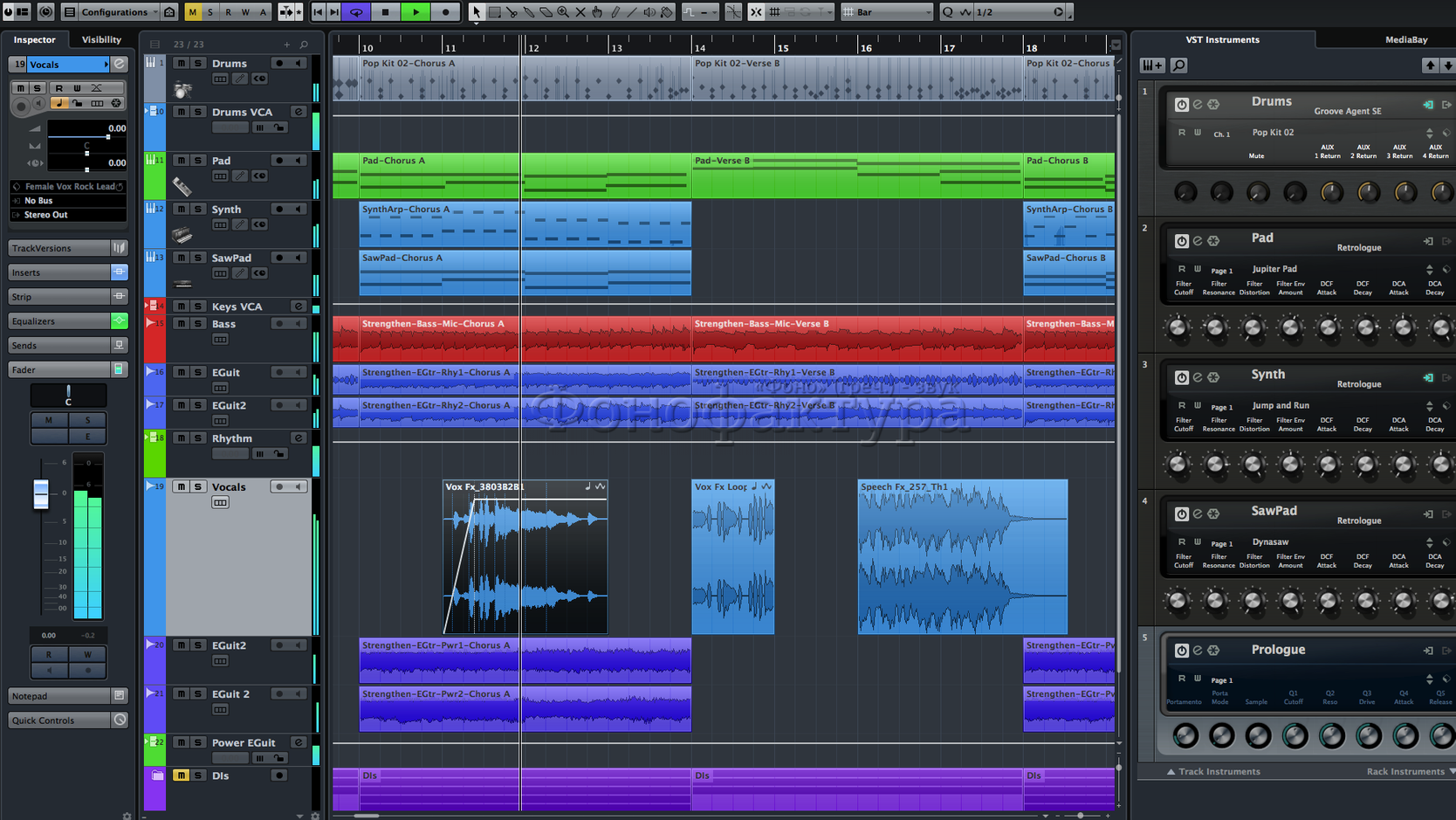Adjust the Synth Filter Resonance knob
1456x820 pixels.
1215,465
